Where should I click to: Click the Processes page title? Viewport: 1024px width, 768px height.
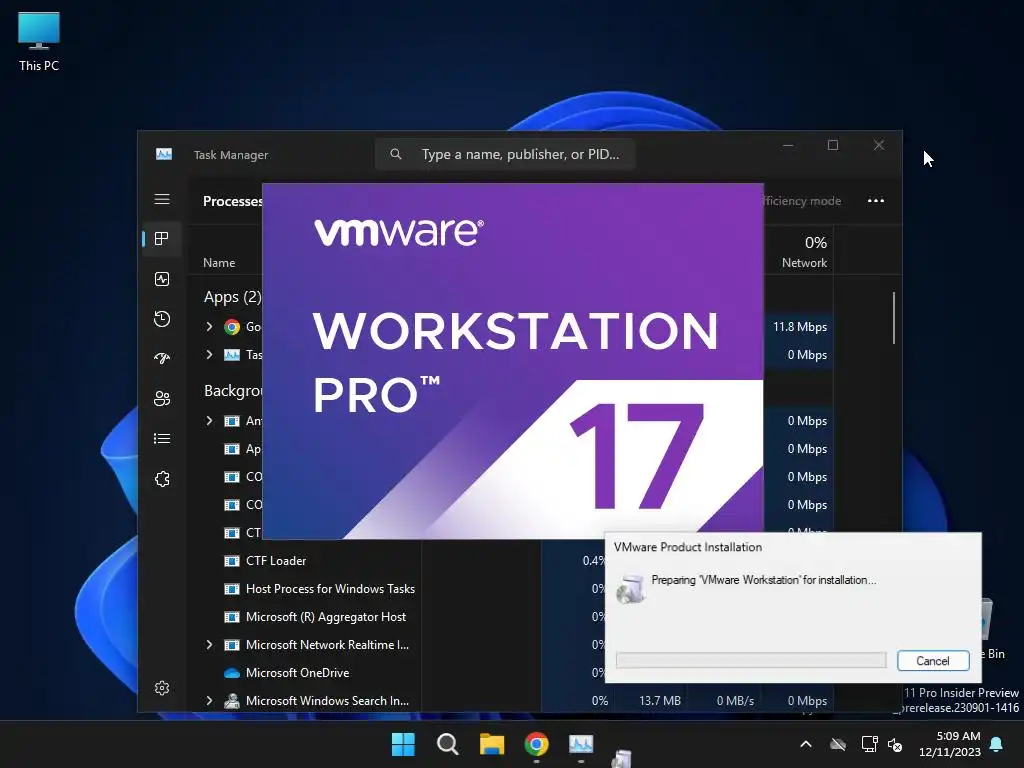232,201
